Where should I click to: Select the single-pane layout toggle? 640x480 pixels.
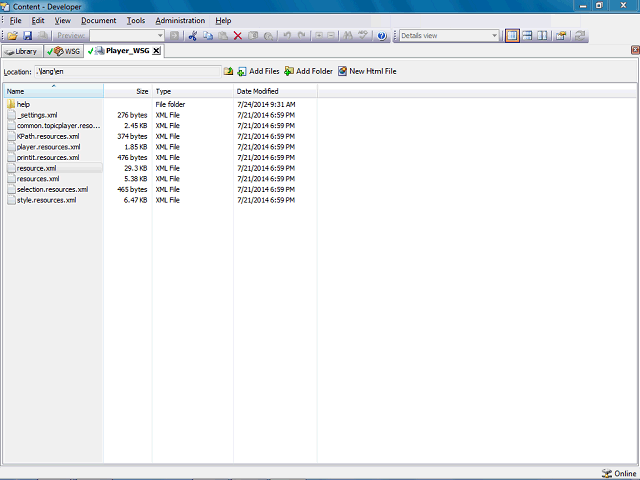(x=512, y=36)
